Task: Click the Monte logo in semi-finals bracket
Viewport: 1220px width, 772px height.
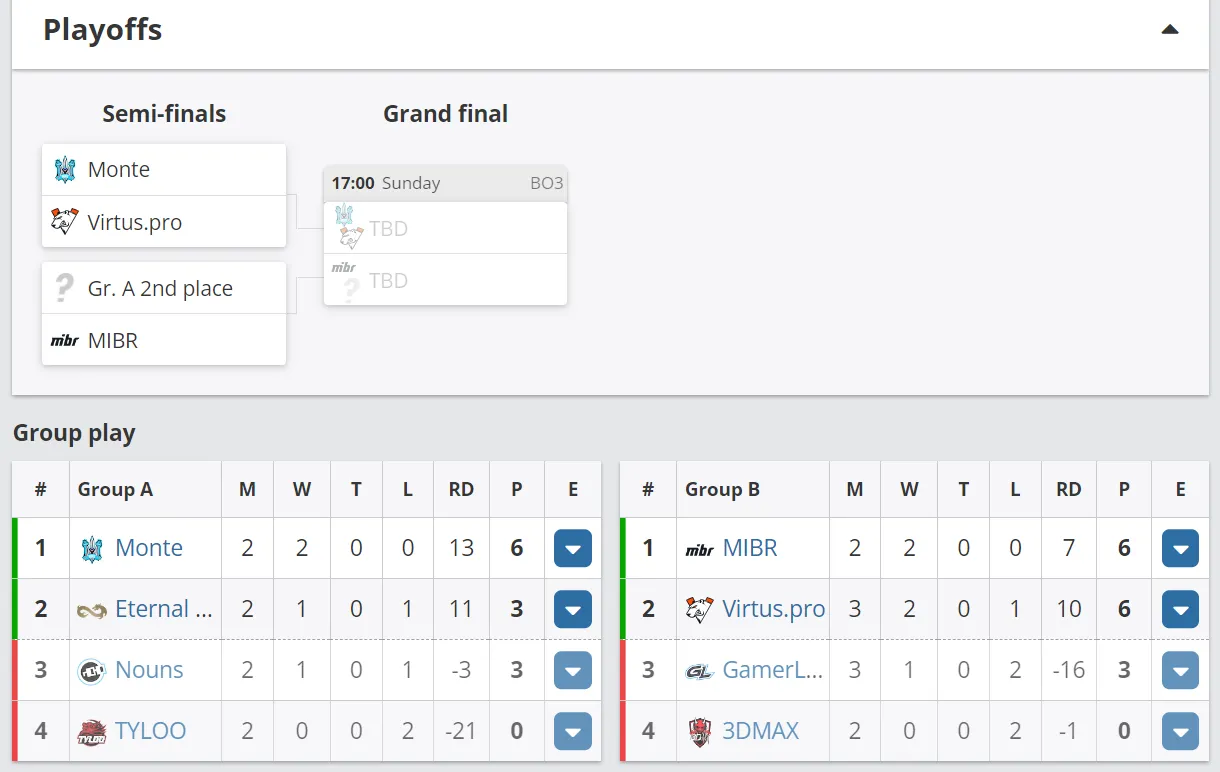Action: pos(64,170)
